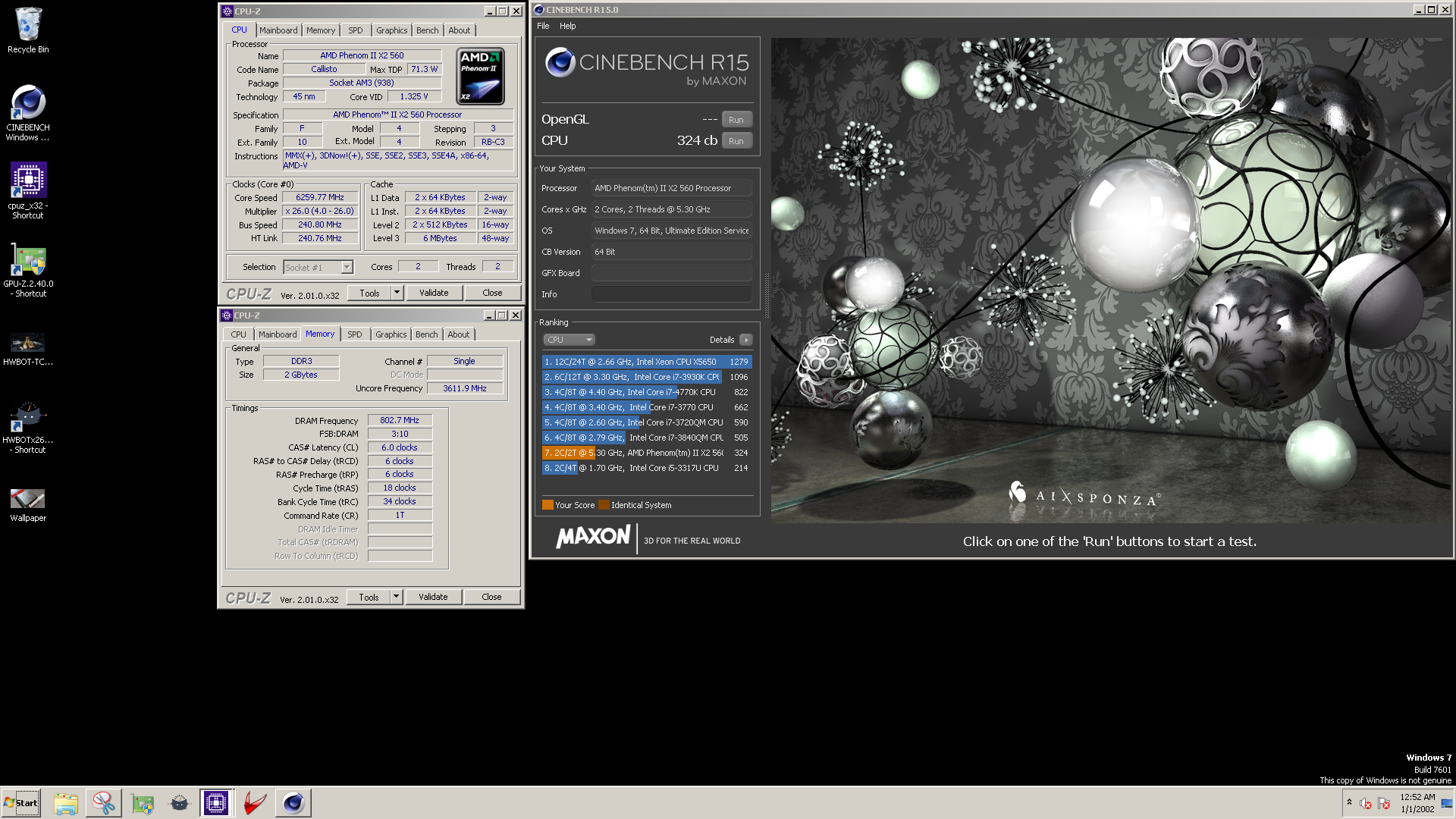The image size is (1456, 819).
Task: Open the Recycle Bin desktop icon
Action: [28, 30]
